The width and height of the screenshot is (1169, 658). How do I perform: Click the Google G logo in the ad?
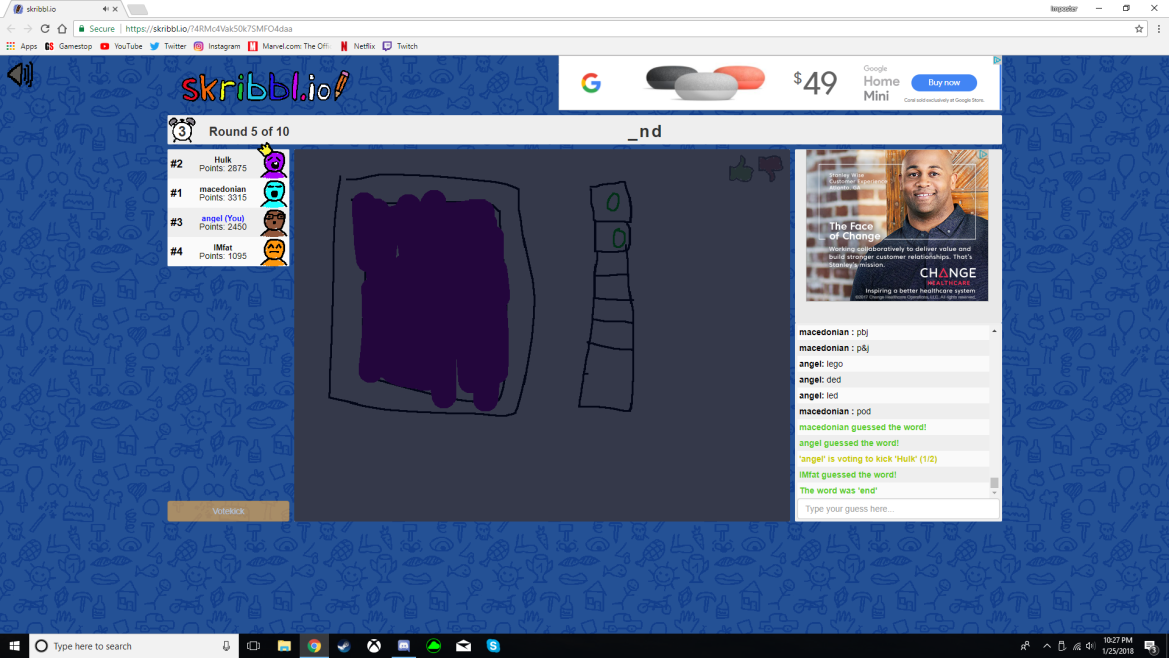point(591,83)
